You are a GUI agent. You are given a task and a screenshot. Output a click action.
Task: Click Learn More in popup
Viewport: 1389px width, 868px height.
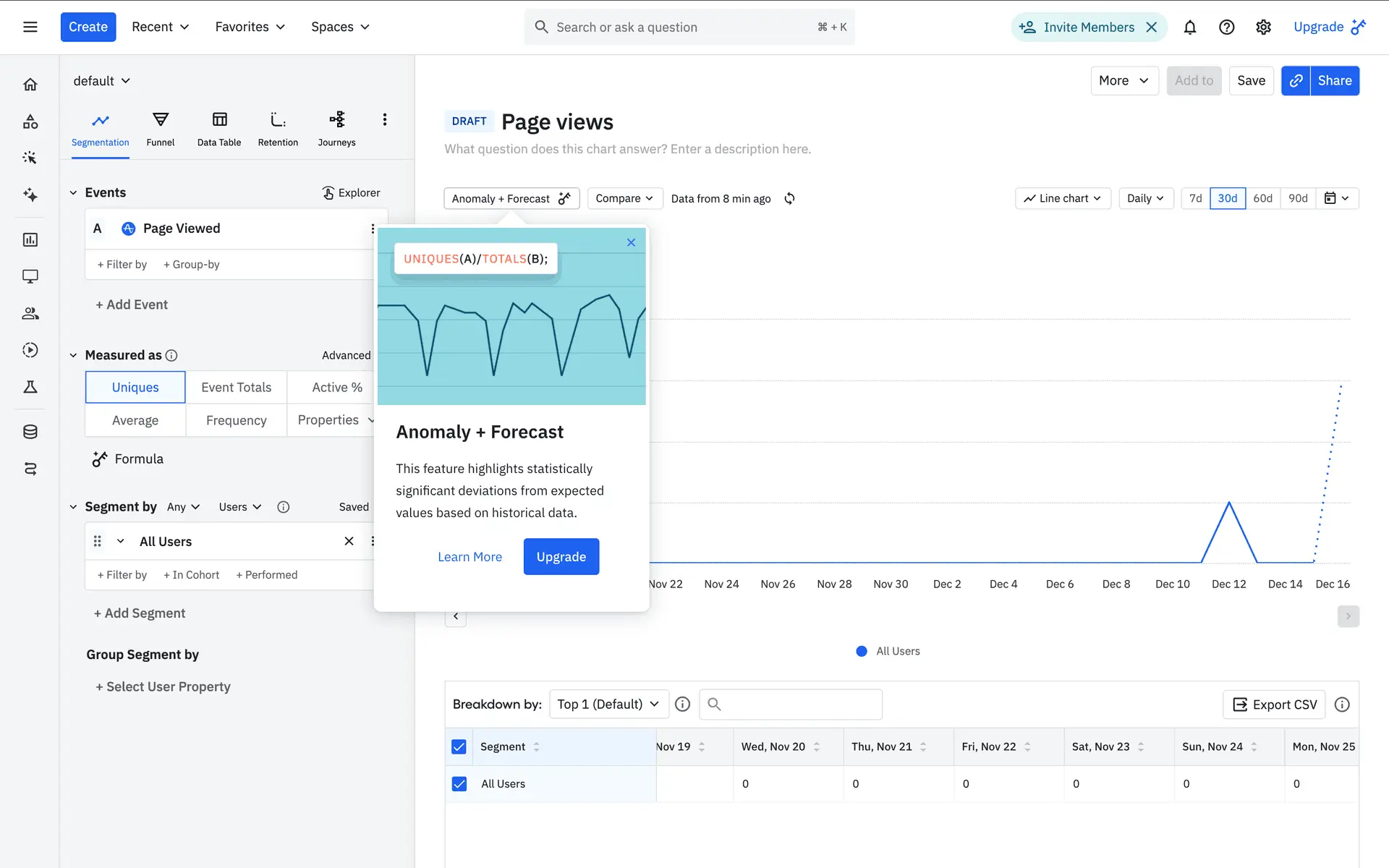(x=470, y=556)
